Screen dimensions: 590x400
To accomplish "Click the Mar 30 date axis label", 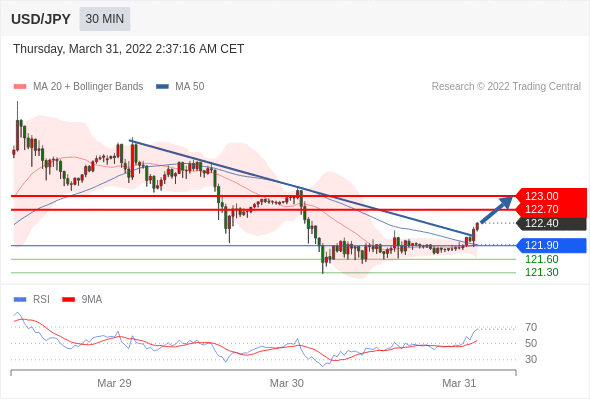I will pos(287,383).
